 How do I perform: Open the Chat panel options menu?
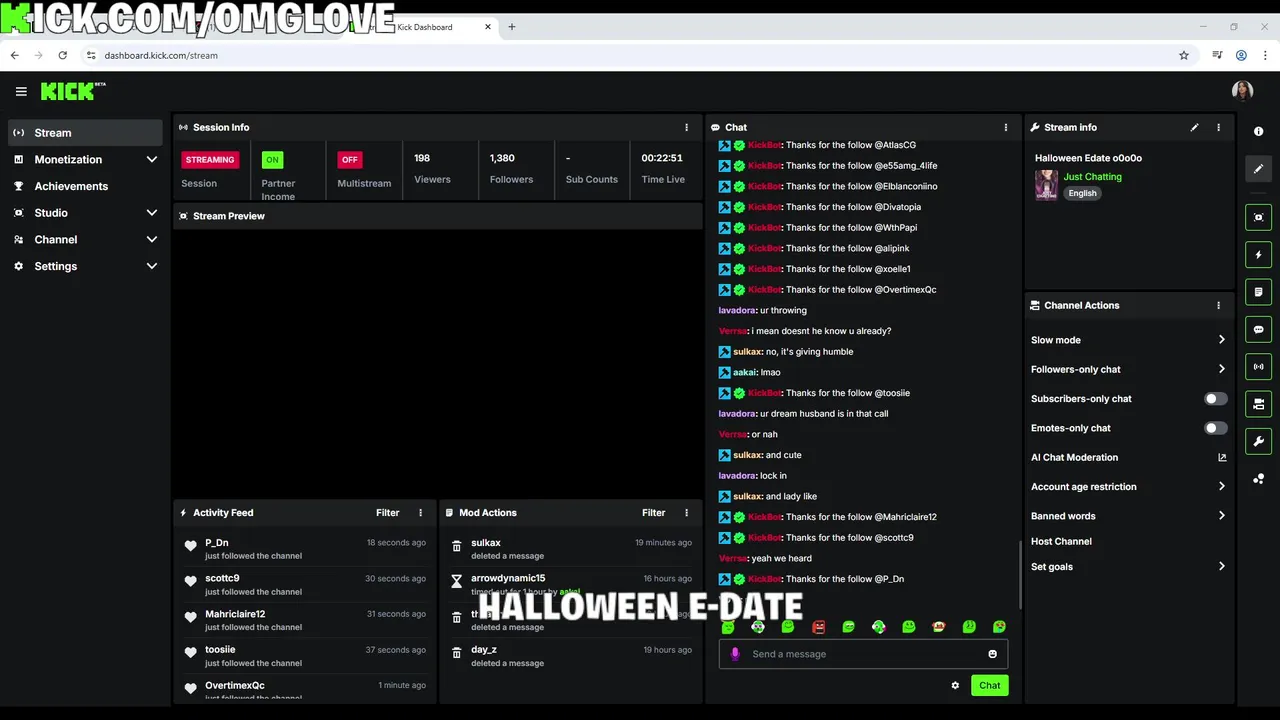tap(1006, 127)
